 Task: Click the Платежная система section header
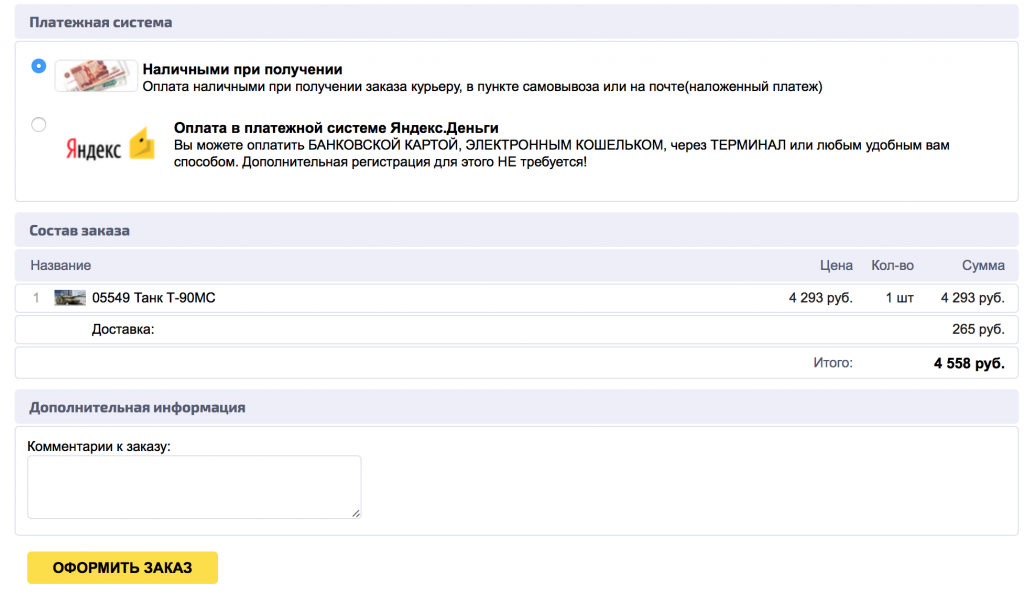[x=95, y=21]
